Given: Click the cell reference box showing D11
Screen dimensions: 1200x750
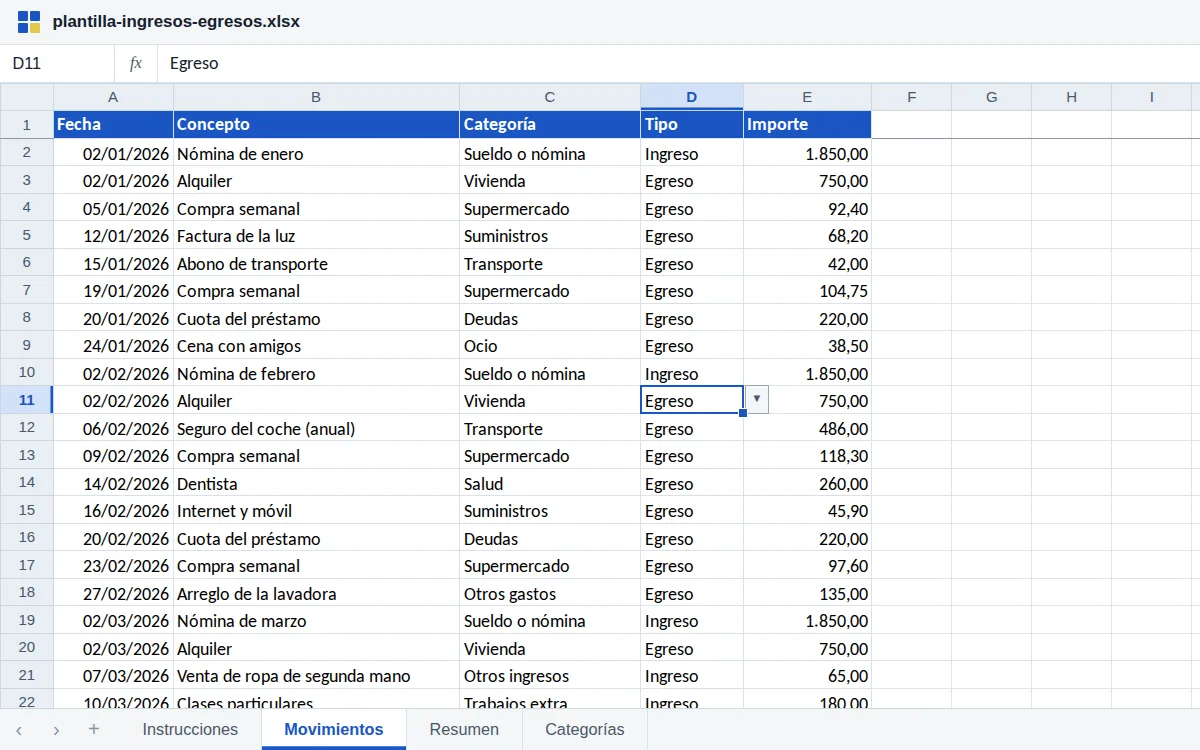Looking at the screenshot, I should (x=57, y=63).
